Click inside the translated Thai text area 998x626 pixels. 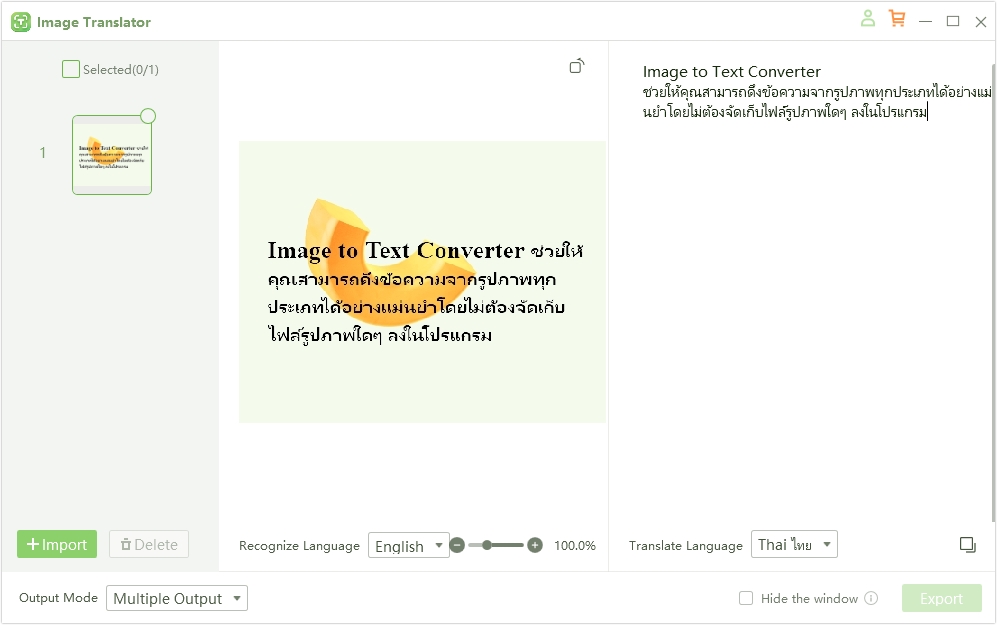(800, 300)
